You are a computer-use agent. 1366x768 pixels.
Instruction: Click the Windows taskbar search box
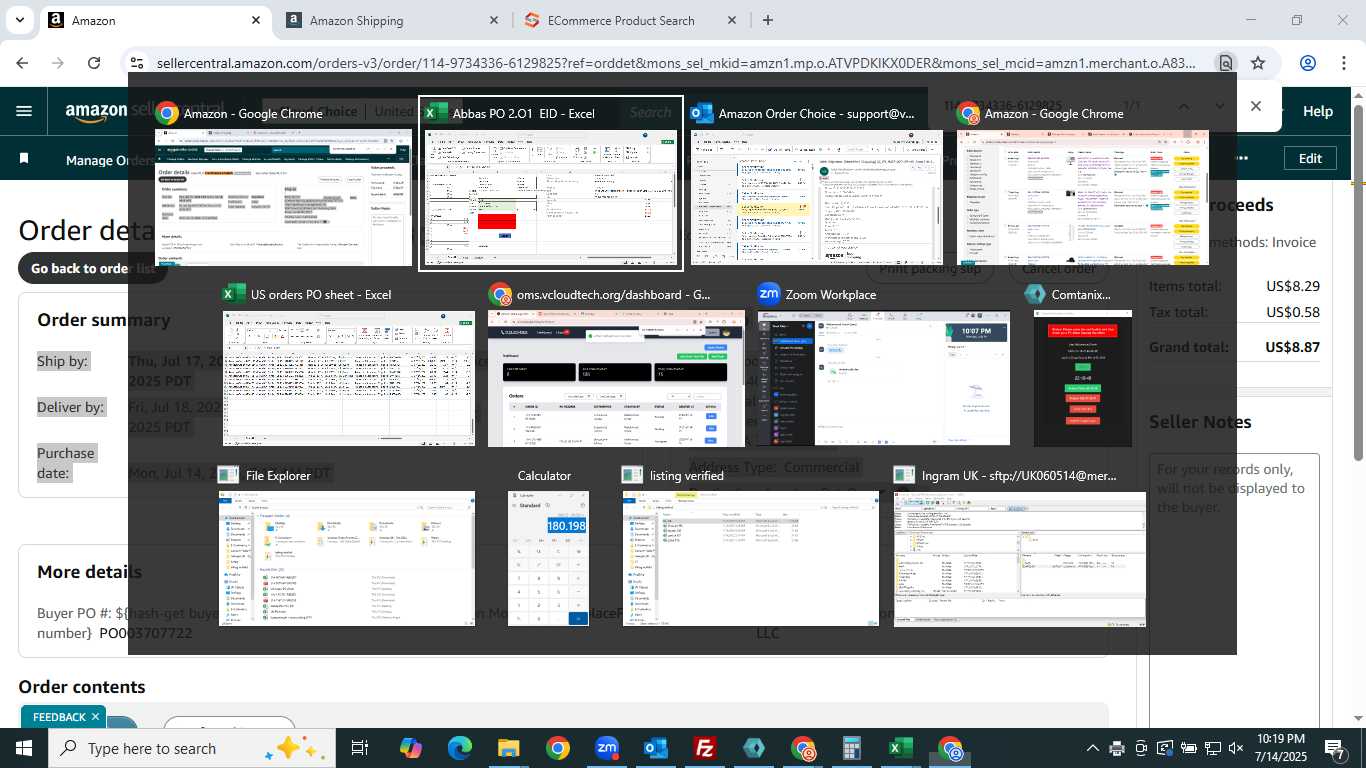pyautogui.click(x=191, y=748)
